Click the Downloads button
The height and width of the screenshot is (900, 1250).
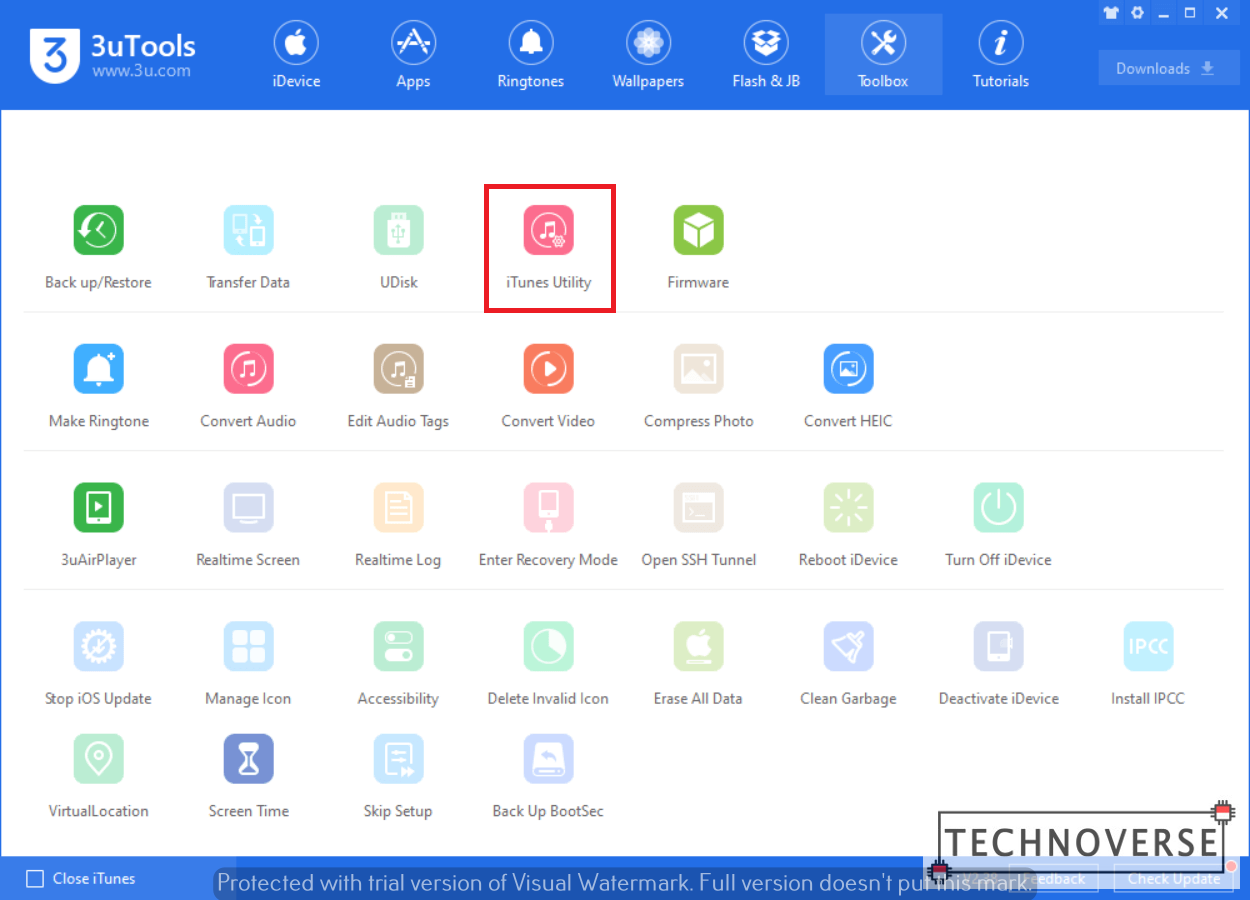point(1169,68)
